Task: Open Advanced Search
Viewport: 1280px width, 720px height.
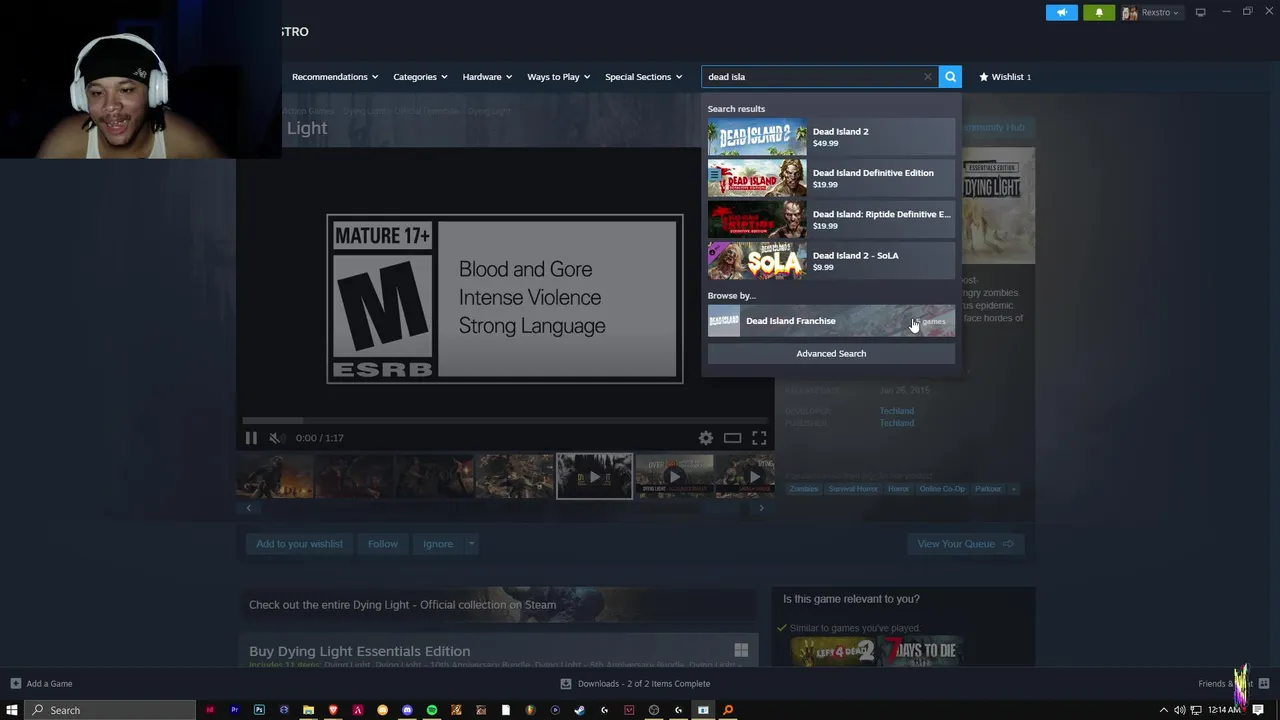Action: tap(831, 353)
